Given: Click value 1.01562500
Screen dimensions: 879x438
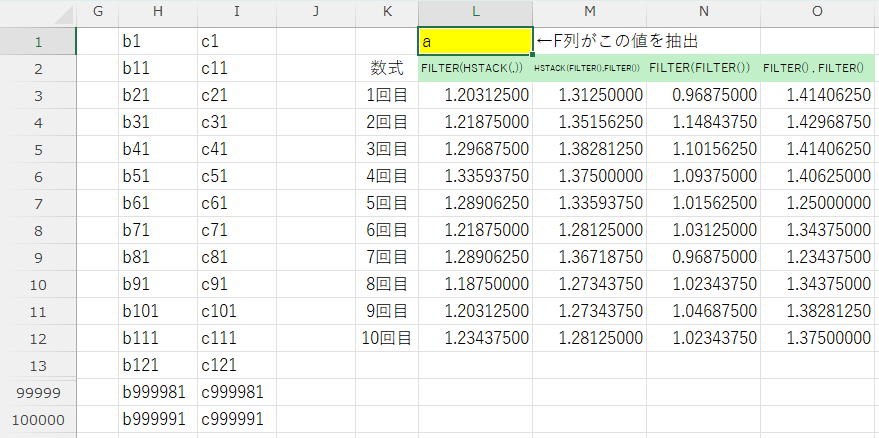Looking at the screenshot, I should coord(704,203).
